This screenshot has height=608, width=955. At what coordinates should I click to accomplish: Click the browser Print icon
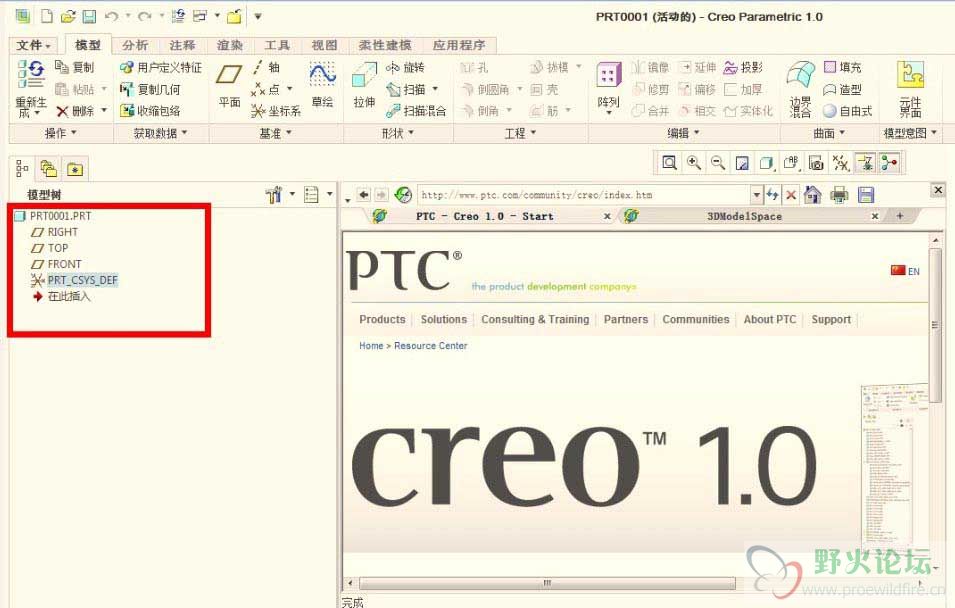click(839, 195)
